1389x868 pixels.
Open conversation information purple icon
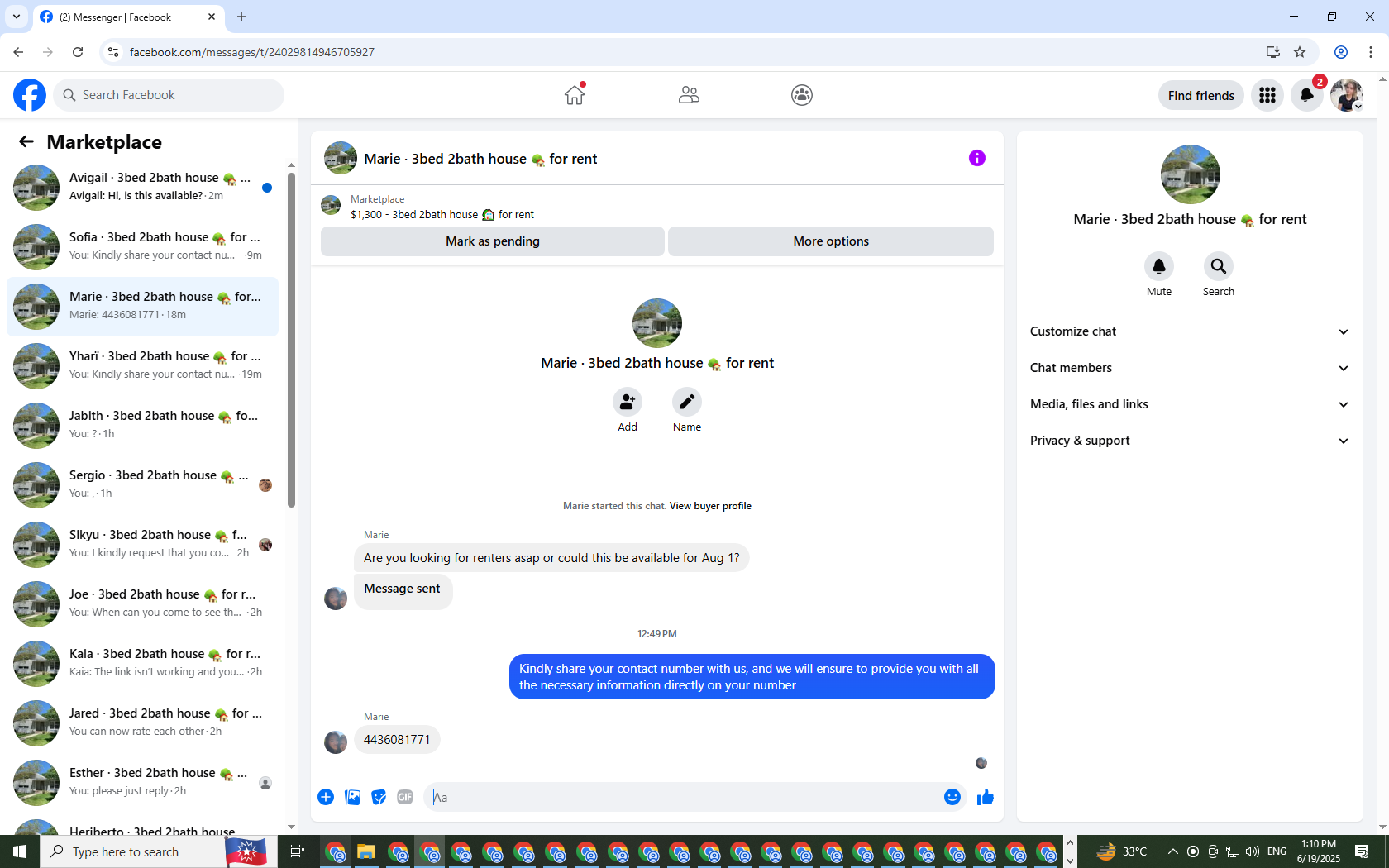(x=977, y=158)
